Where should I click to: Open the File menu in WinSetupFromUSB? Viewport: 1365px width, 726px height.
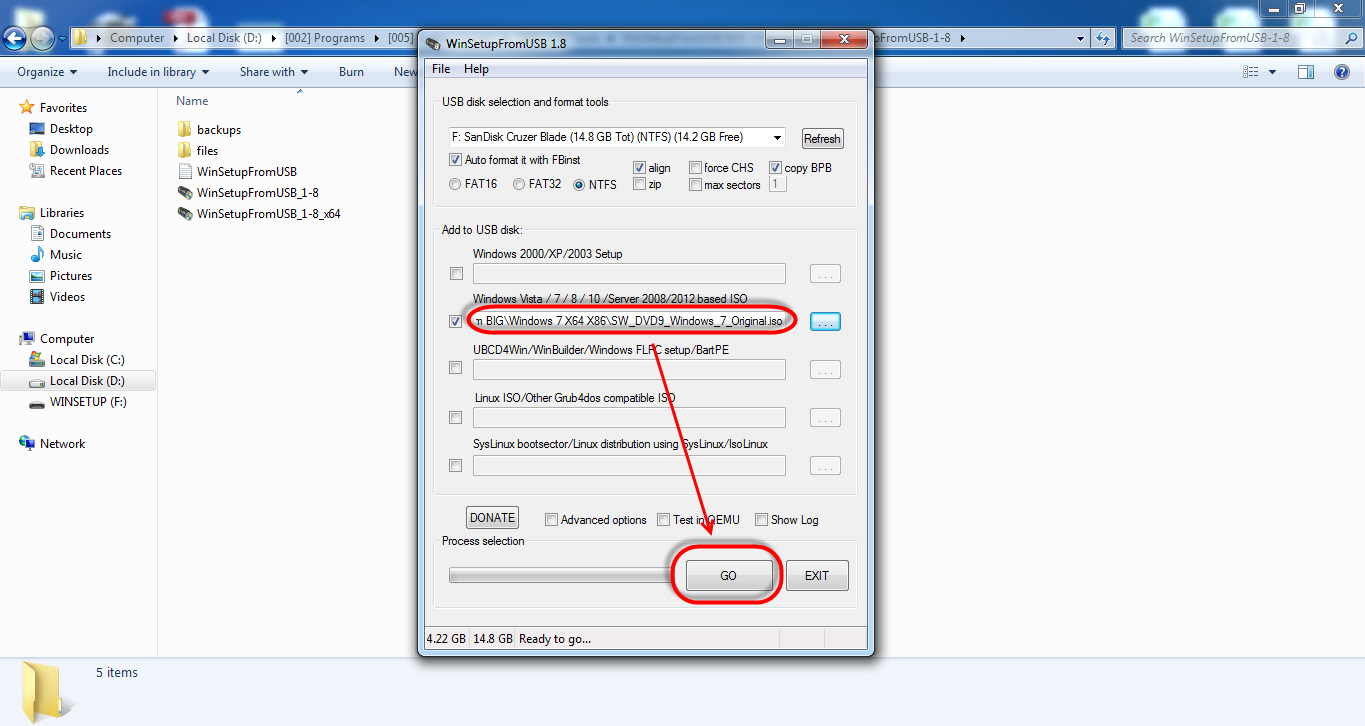[440, 68]
